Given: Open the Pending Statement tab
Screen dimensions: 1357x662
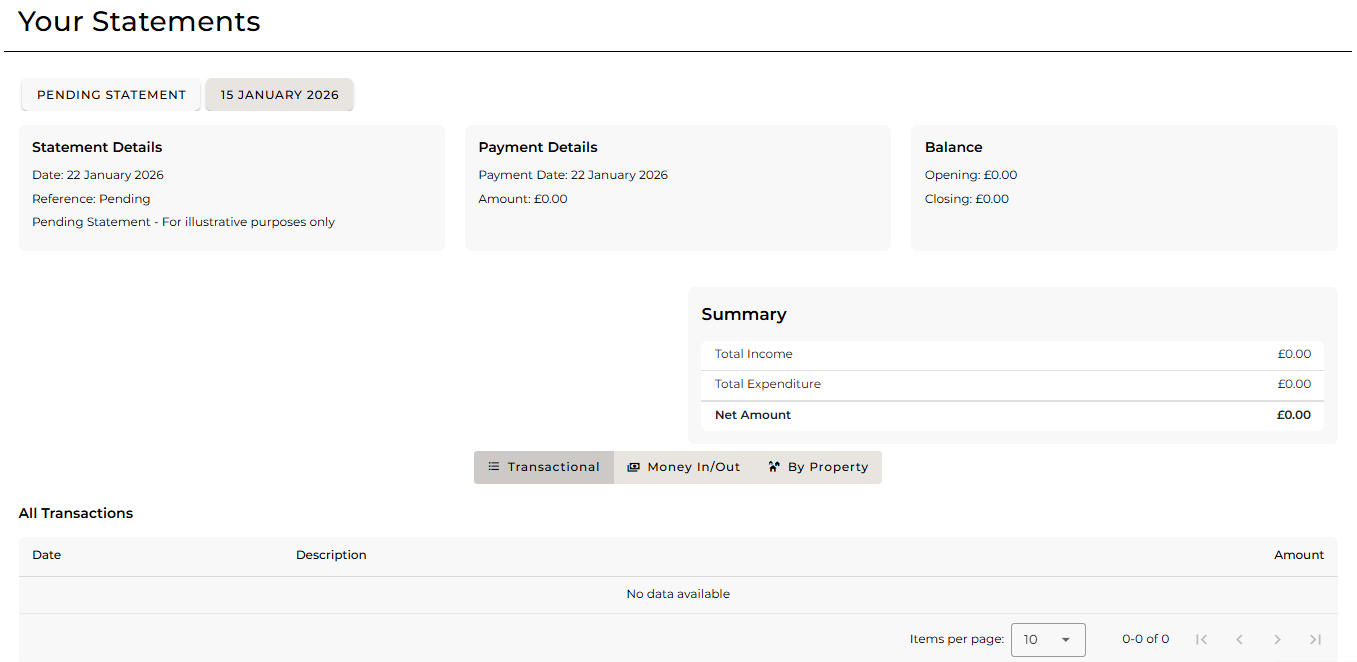Looking at the screenshot, I should pyautogui.click(x=111, y=95).
